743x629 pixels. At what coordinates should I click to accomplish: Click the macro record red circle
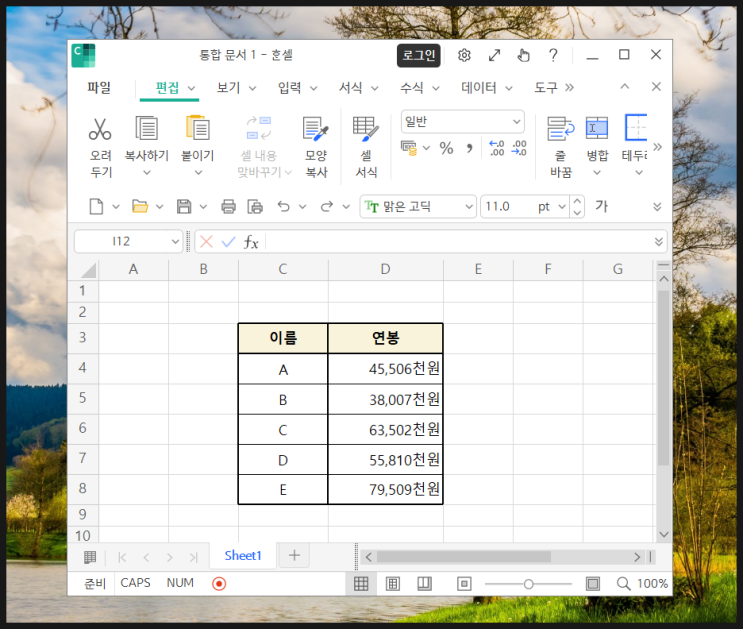click(219, 583)
